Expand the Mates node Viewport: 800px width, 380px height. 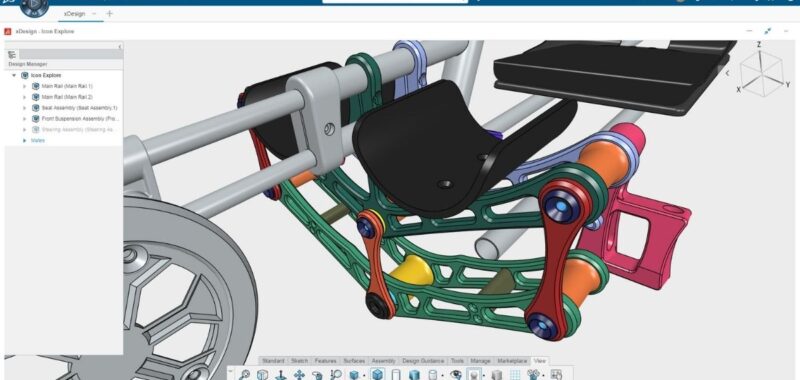click(x=24, y=140)
